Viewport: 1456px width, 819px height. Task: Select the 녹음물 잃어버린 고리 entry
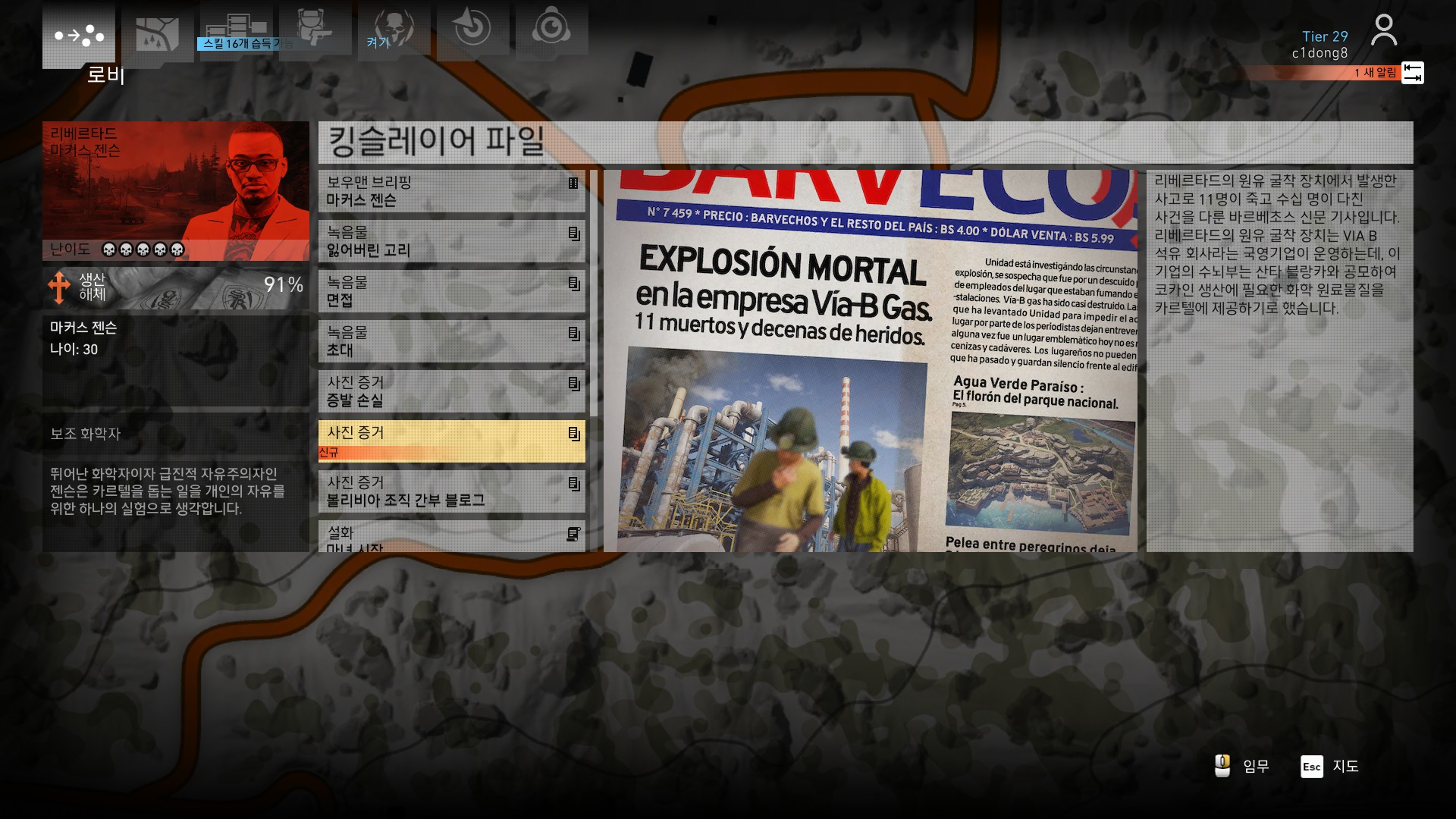point(451,241)
